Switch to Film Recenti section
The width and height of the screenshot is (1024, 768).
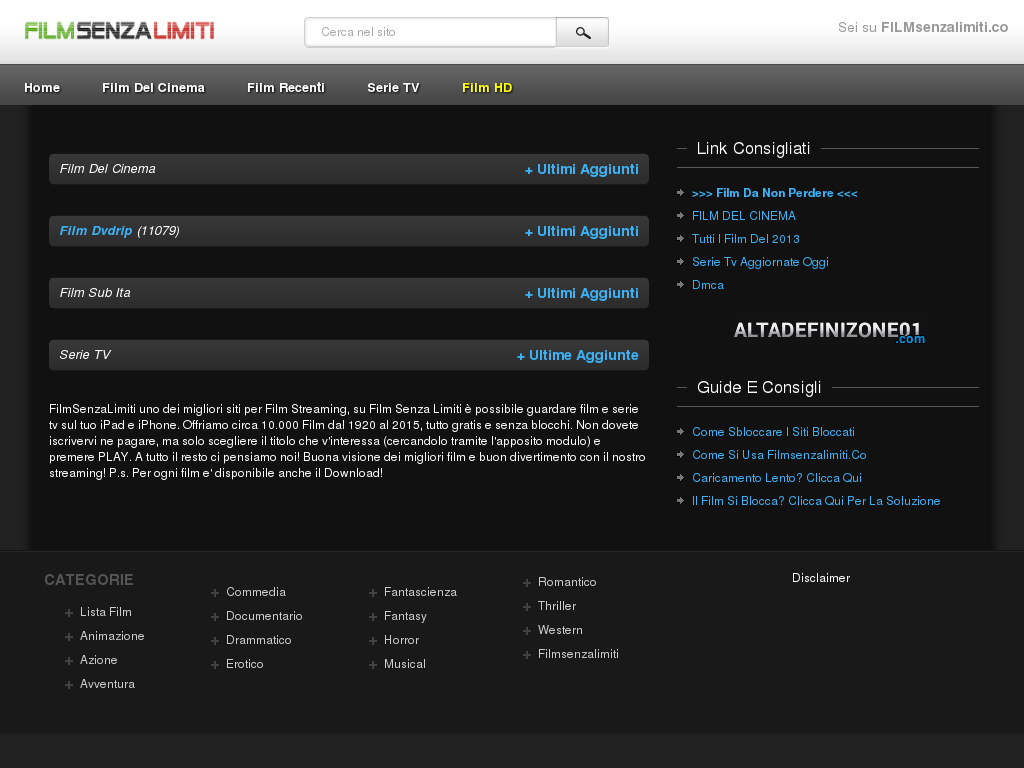286,87
